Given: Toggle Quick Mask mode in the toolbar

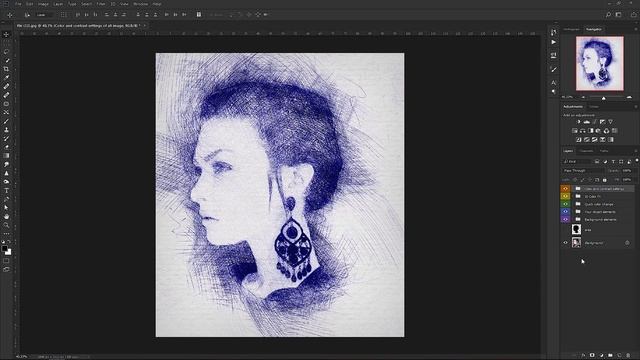Looking at the screenshot, I should (6, 261).
